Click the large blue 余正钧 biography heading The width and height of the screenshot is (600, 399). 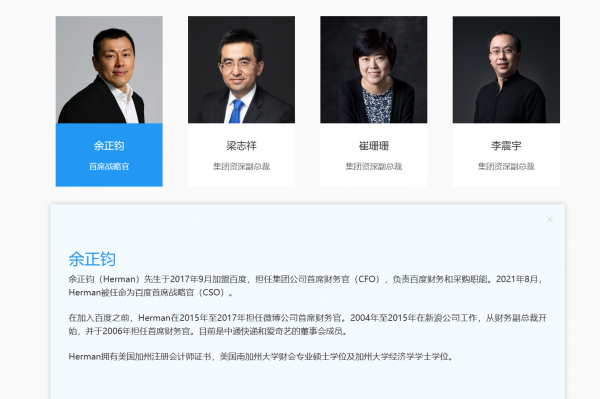(92, 259)
